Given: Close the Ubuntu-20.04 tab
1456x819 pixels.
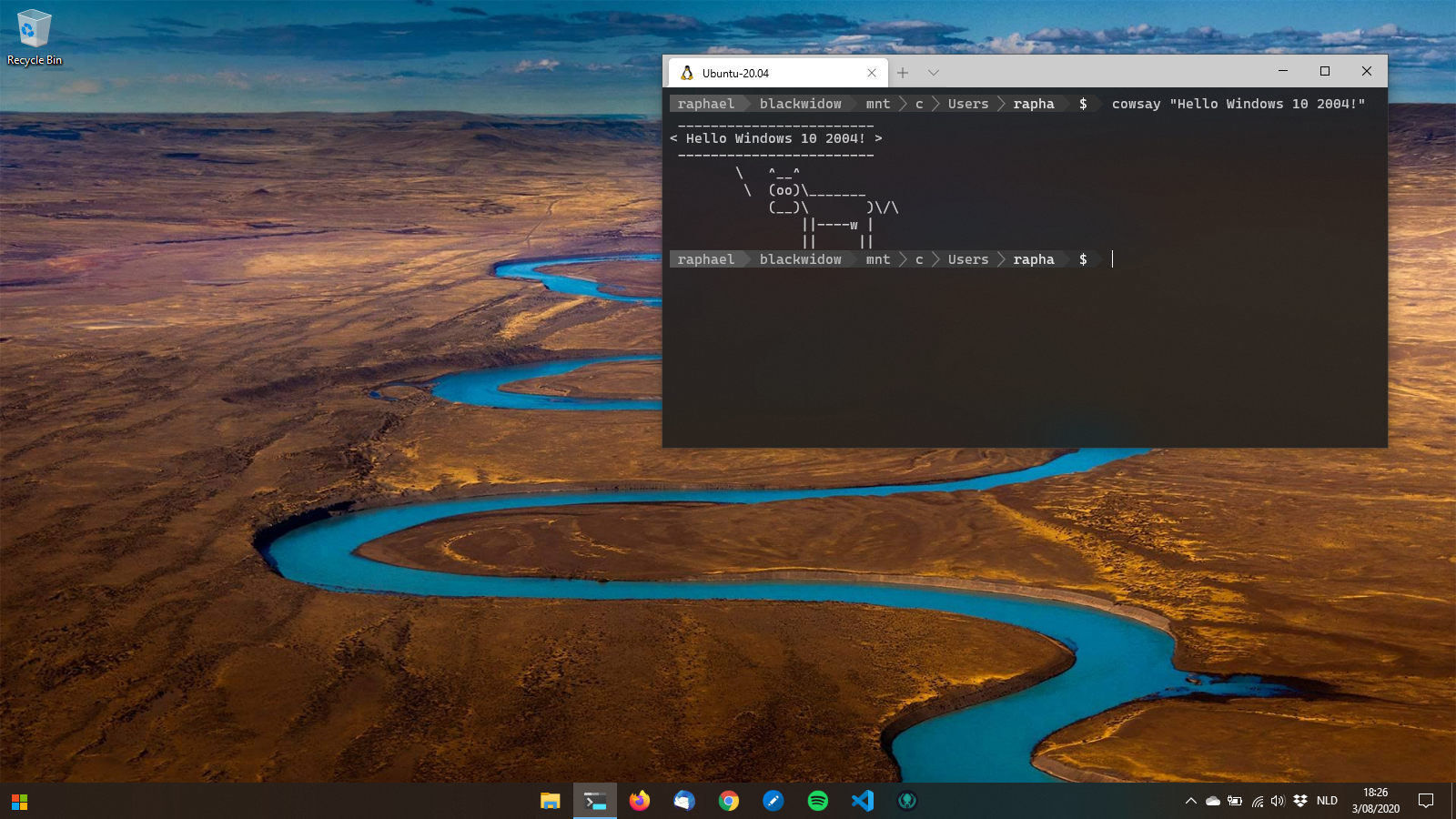Looking at the screenshot, I should click(x=872, y=73).
